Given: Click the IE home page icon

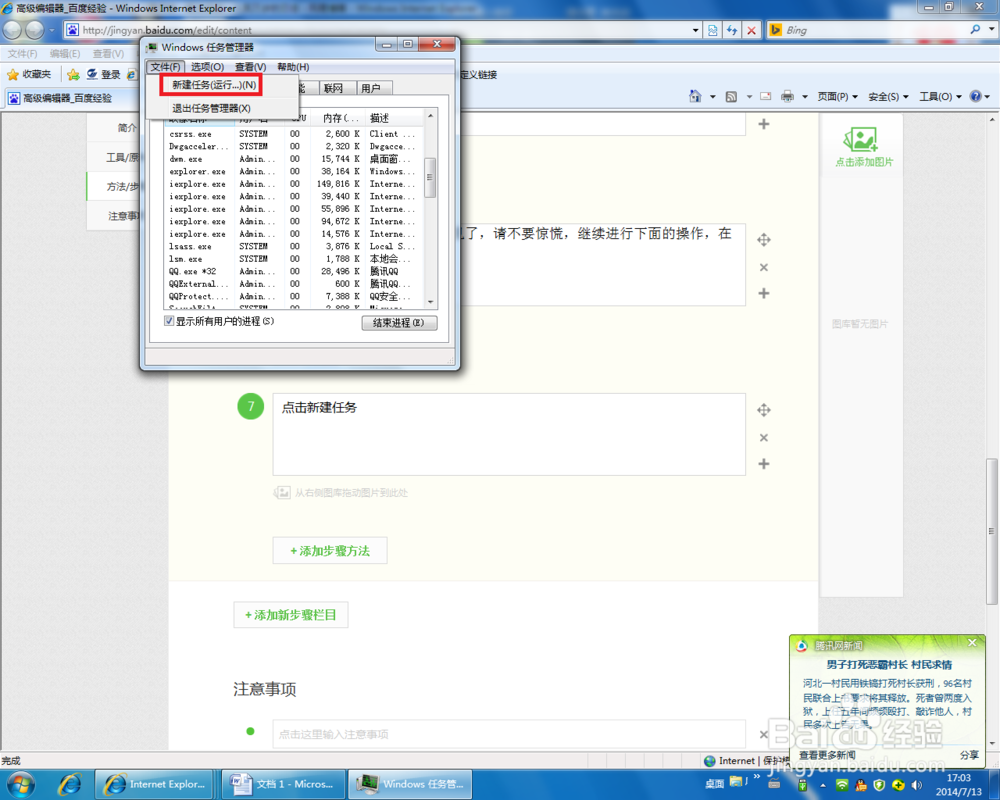Looking at the screenshot, I should (x=695, y=96).
